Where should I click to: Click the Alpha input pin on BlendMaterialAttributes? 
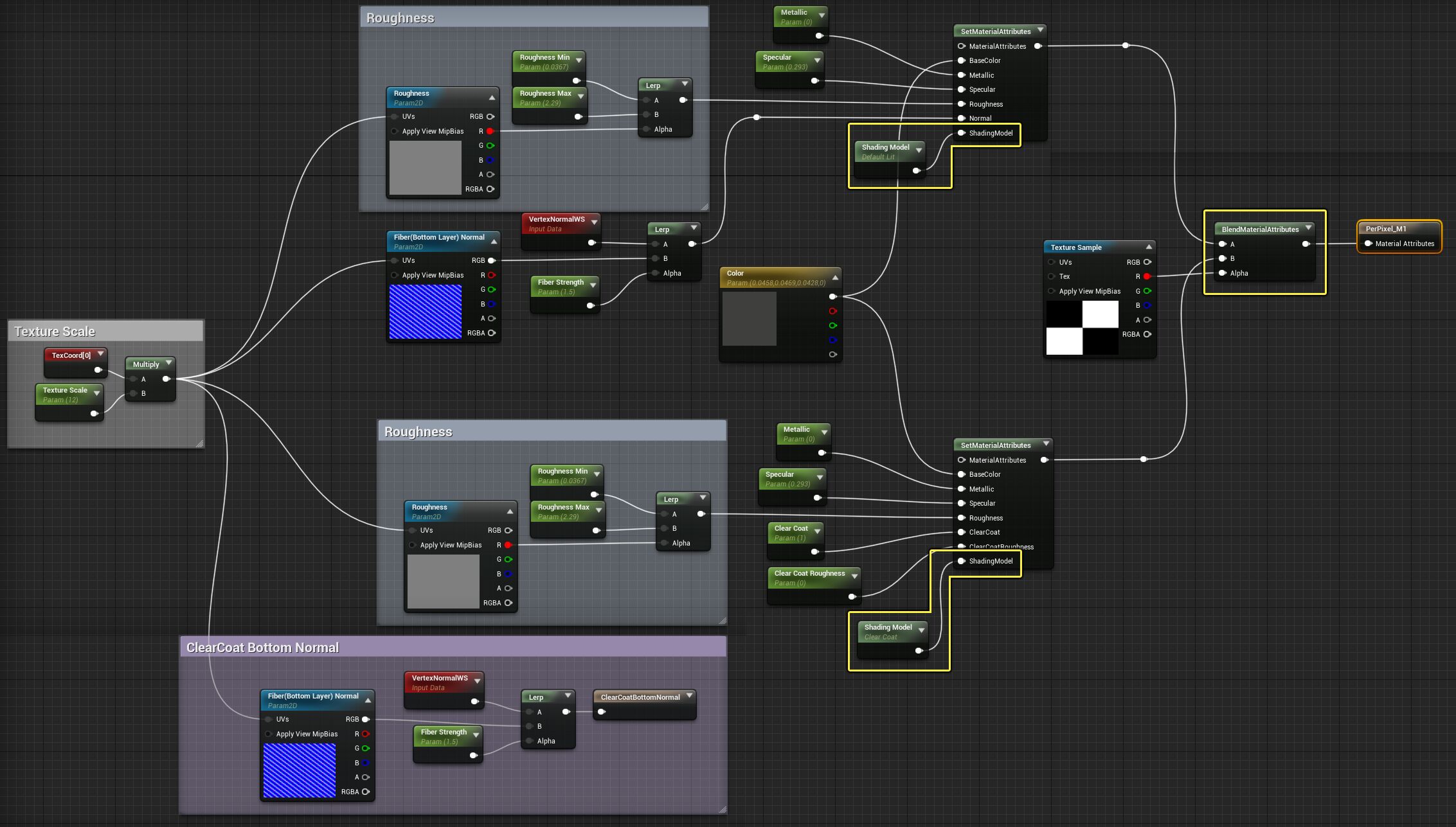[x=1223, y=272]
